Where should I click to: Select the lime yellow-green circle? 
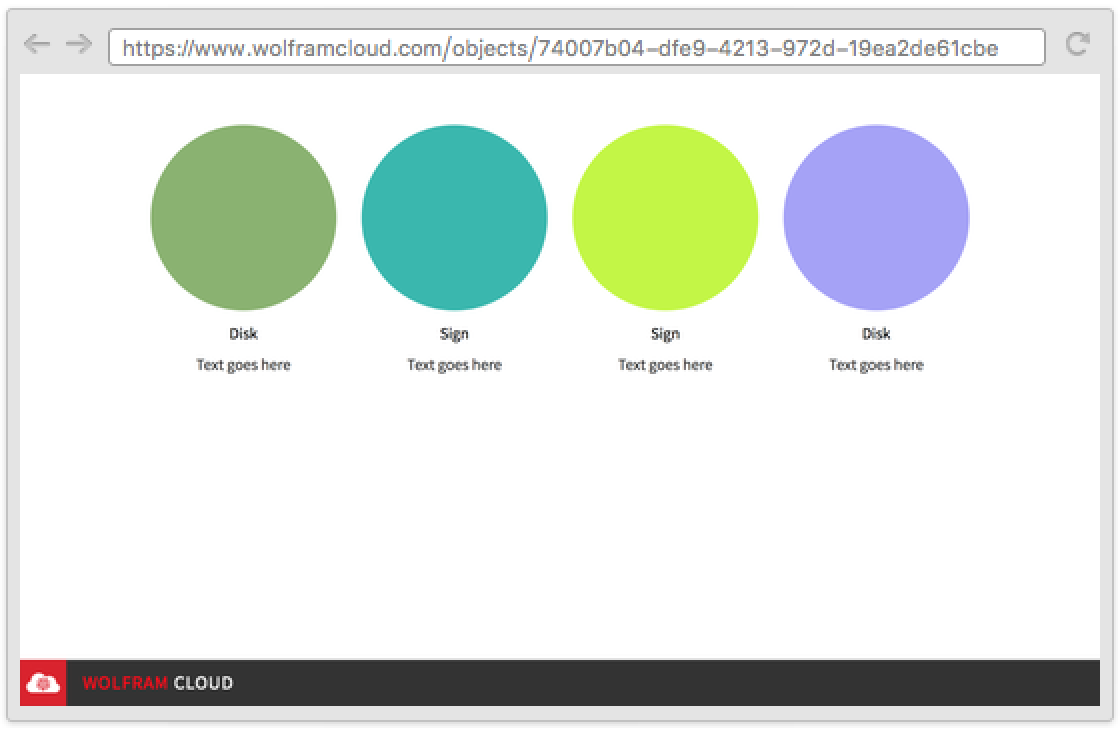[x=665, y=217]
